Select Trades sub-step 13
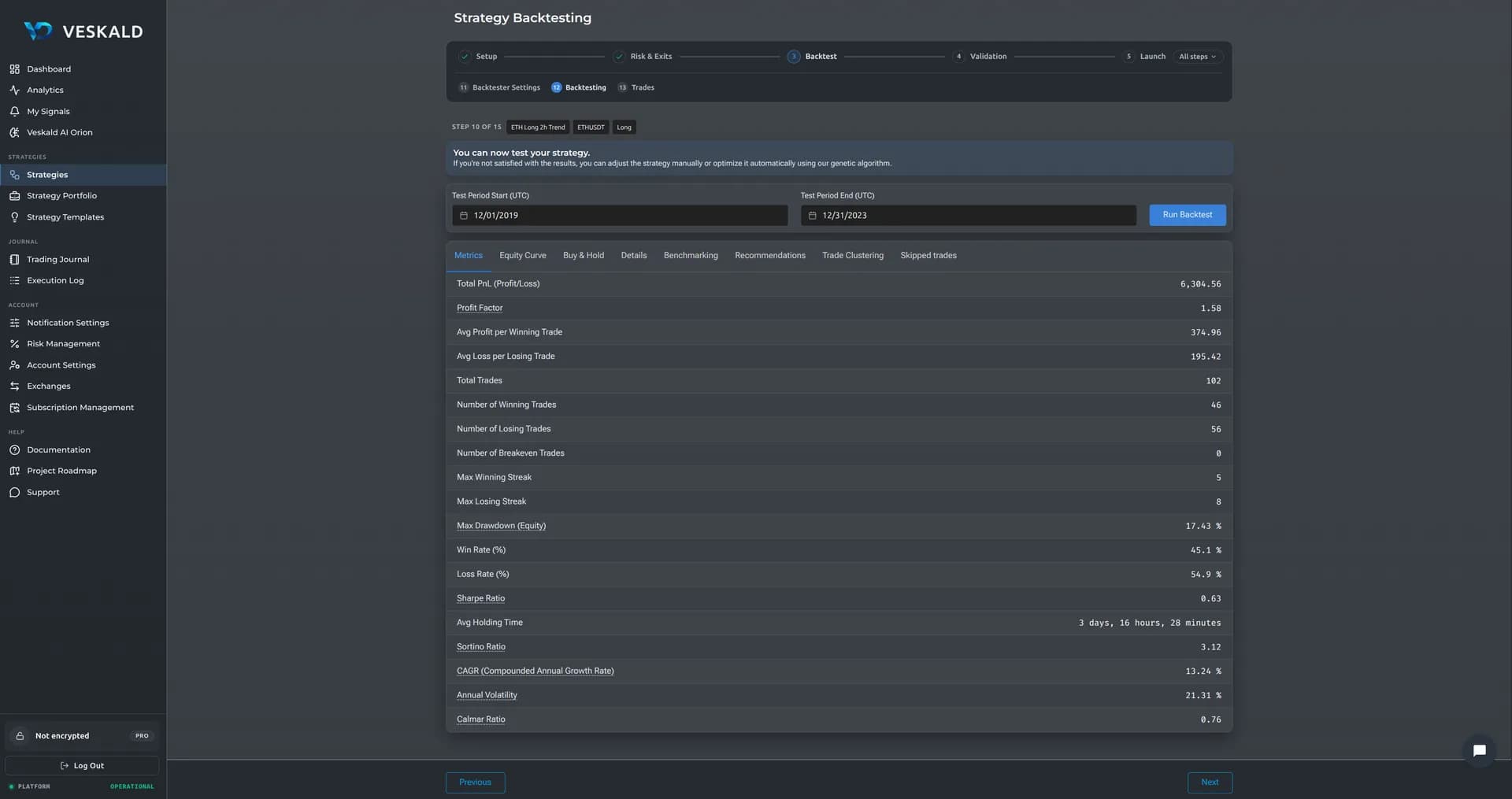The image size is (1512, 799). tap(636, 87)
